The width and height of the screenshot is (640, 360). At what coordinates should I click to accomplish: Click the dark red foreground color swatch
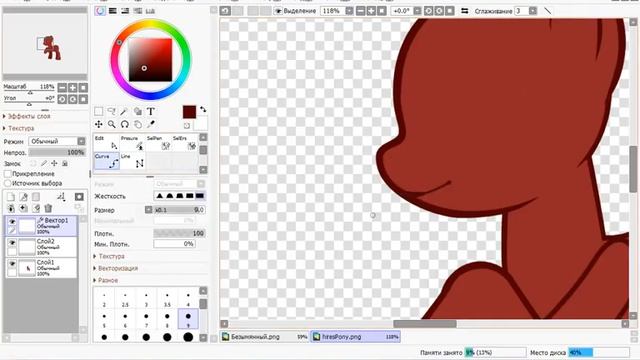[x=189, y=112]
